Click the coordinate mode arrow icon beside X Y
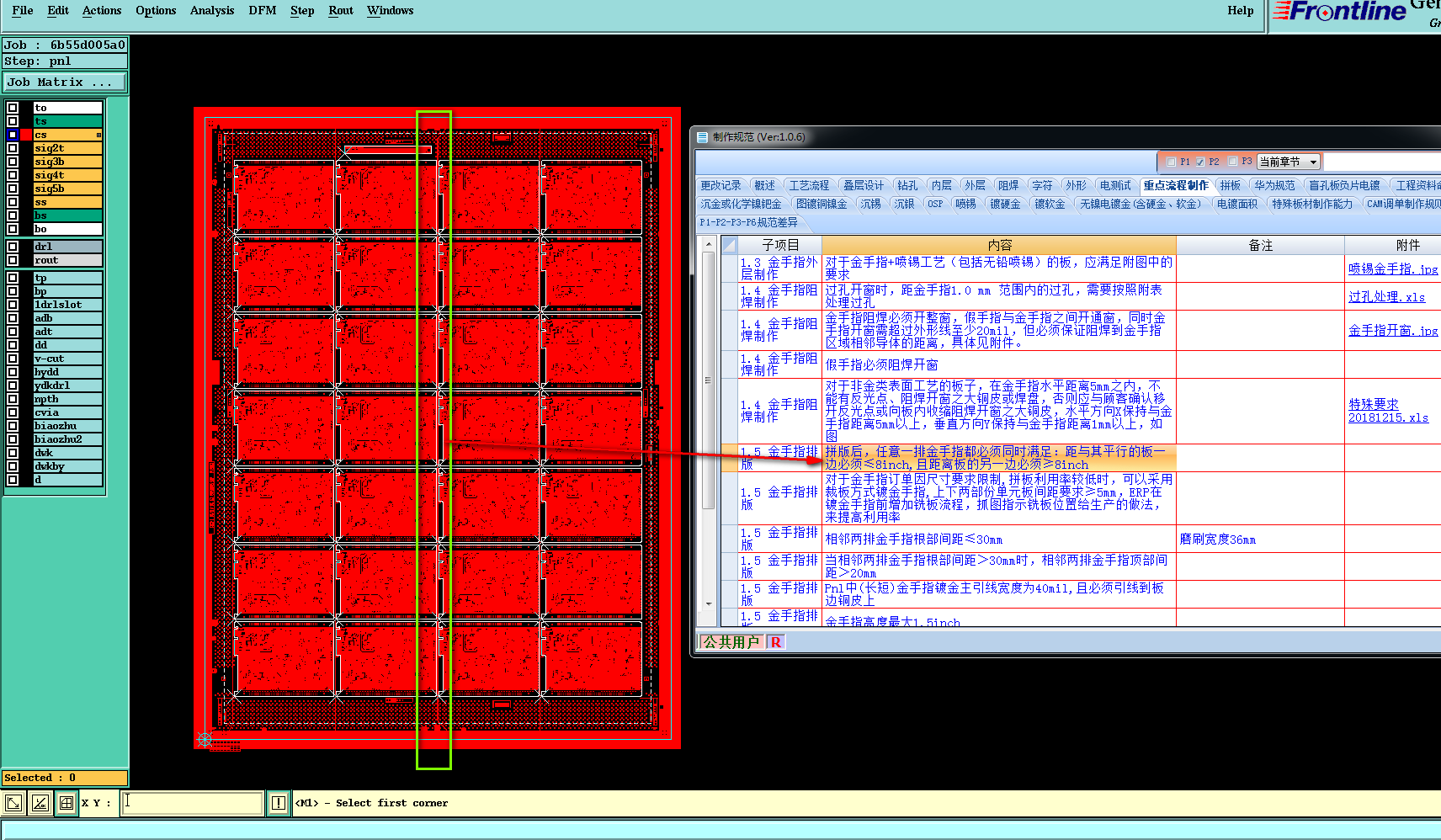This screenshot has height=840, width=1441. [13, 803]
